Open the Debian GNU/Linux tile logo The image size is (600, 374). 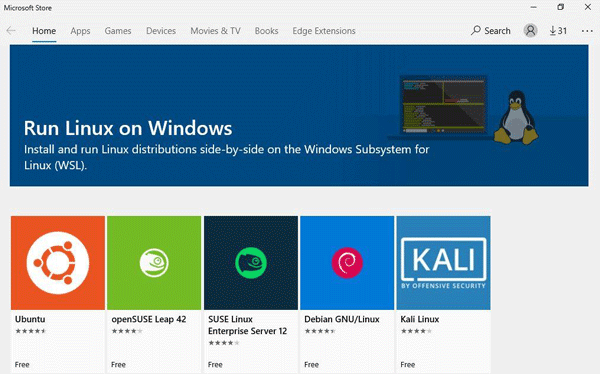click(347, 263)
